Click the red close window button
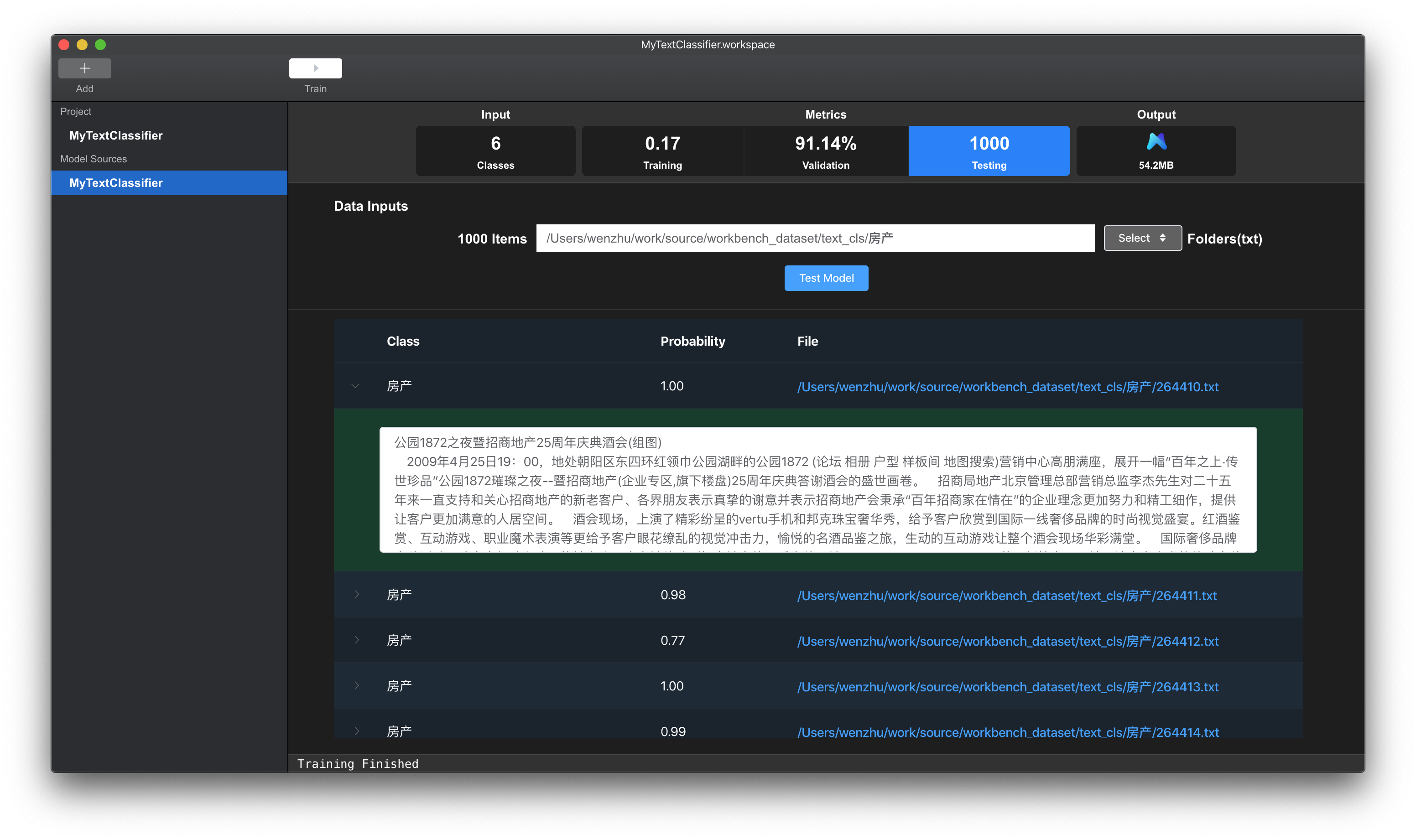The width and height of the screenshot is (1416, 840). tap(64, 45)
